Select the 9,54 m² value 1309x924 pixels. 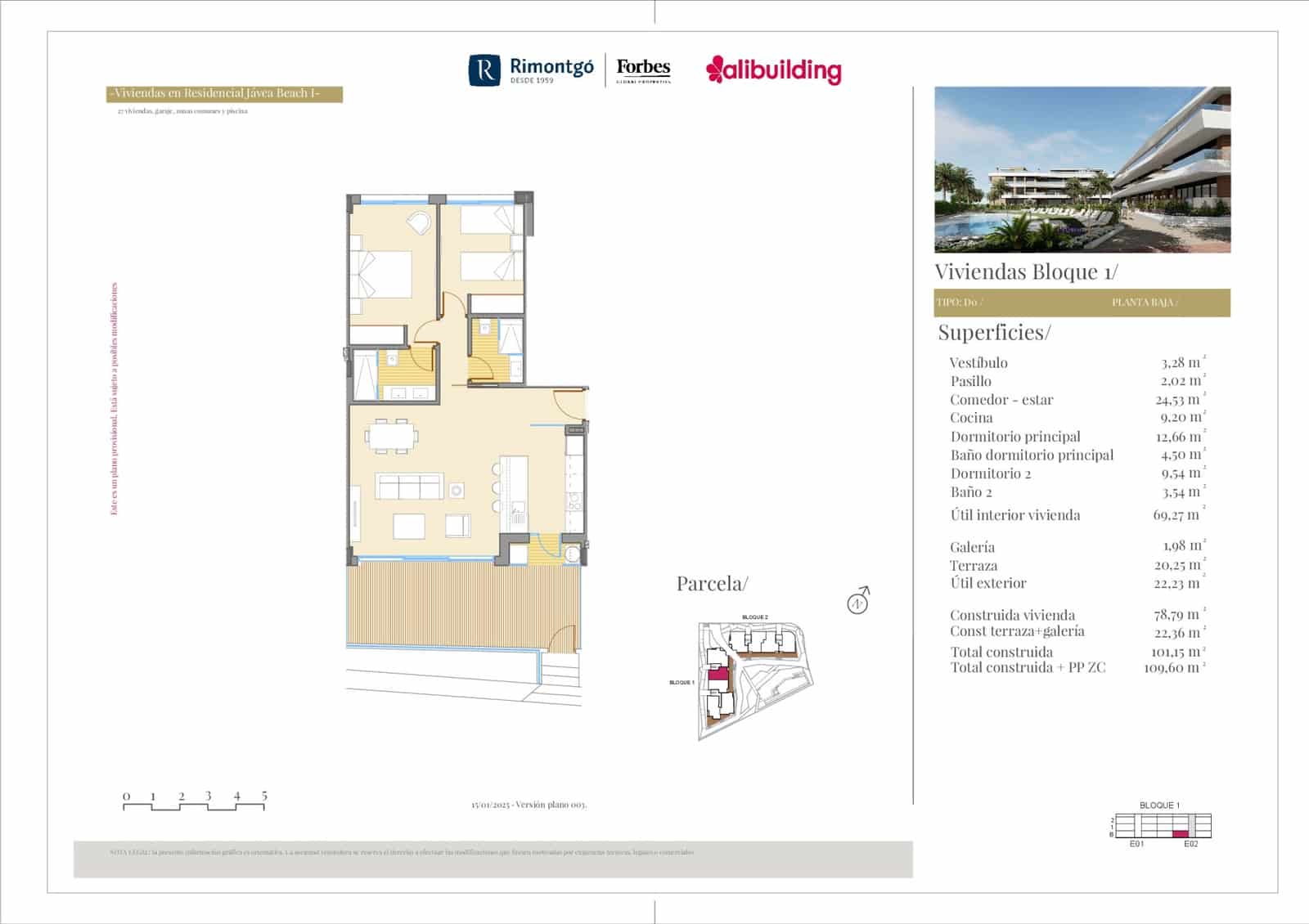click(x=1183, y=473)
